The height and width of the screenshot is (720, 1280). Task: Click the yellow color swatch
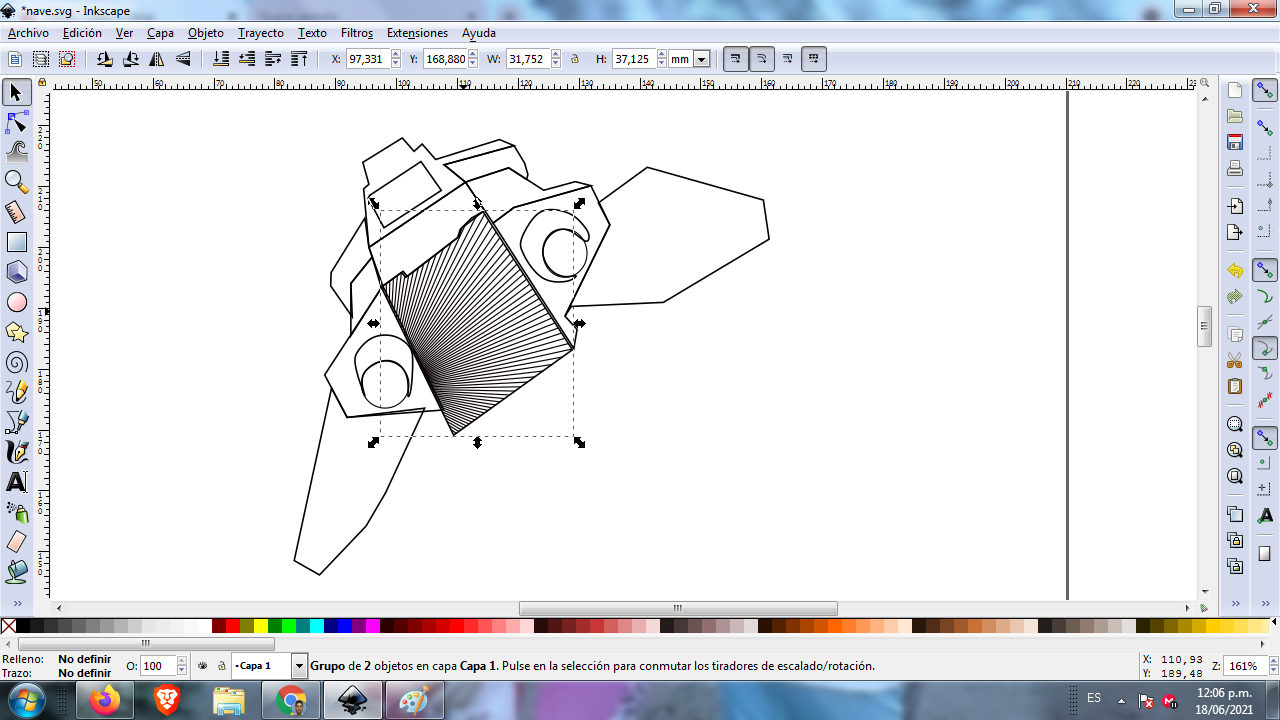(261, 626)
